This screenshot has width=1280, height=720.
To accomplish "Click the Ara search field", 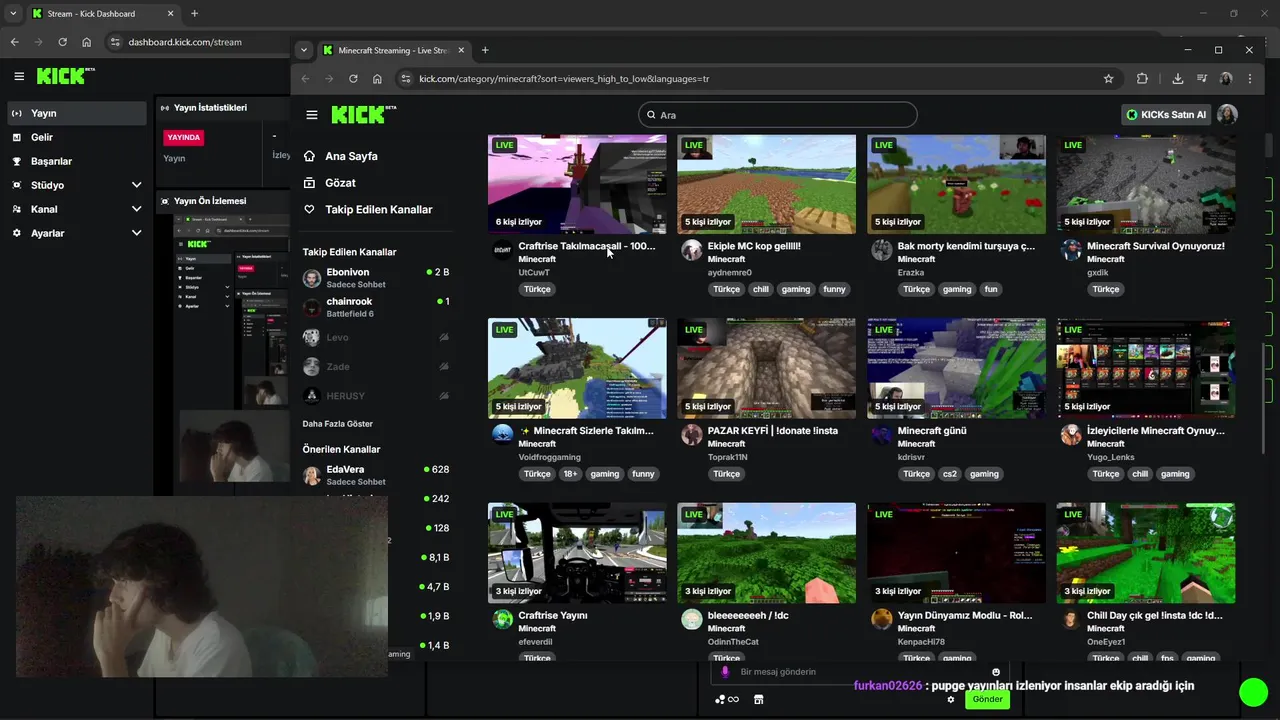I will [777, 115].
